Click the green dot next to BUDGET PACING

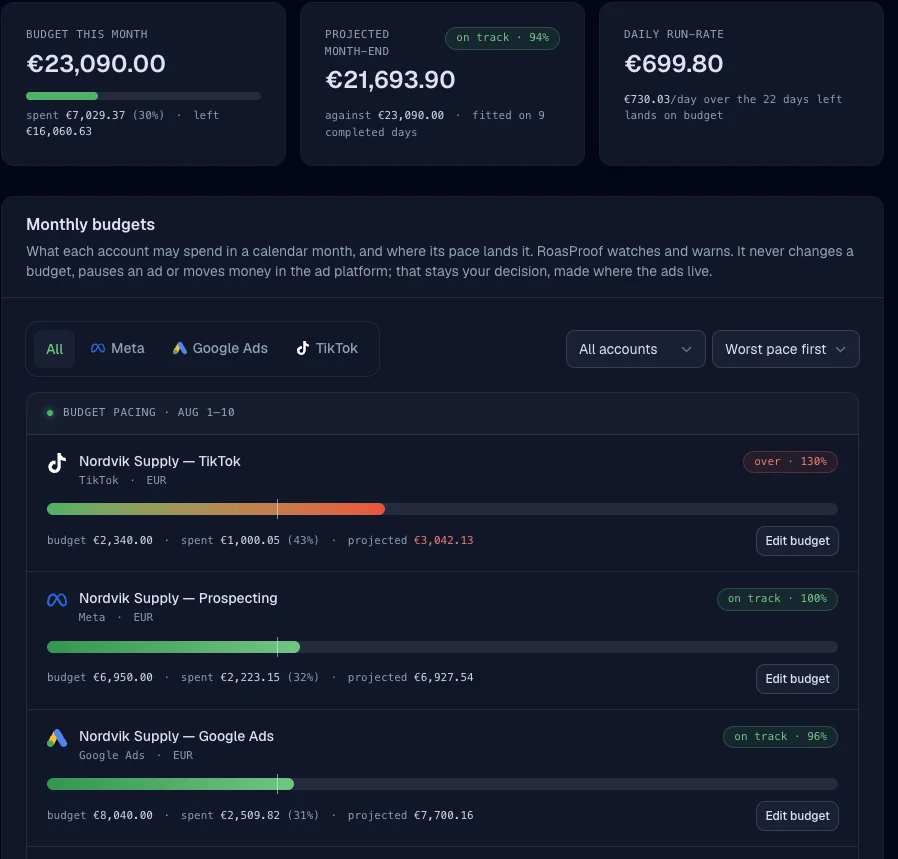[x=50, y=412]
